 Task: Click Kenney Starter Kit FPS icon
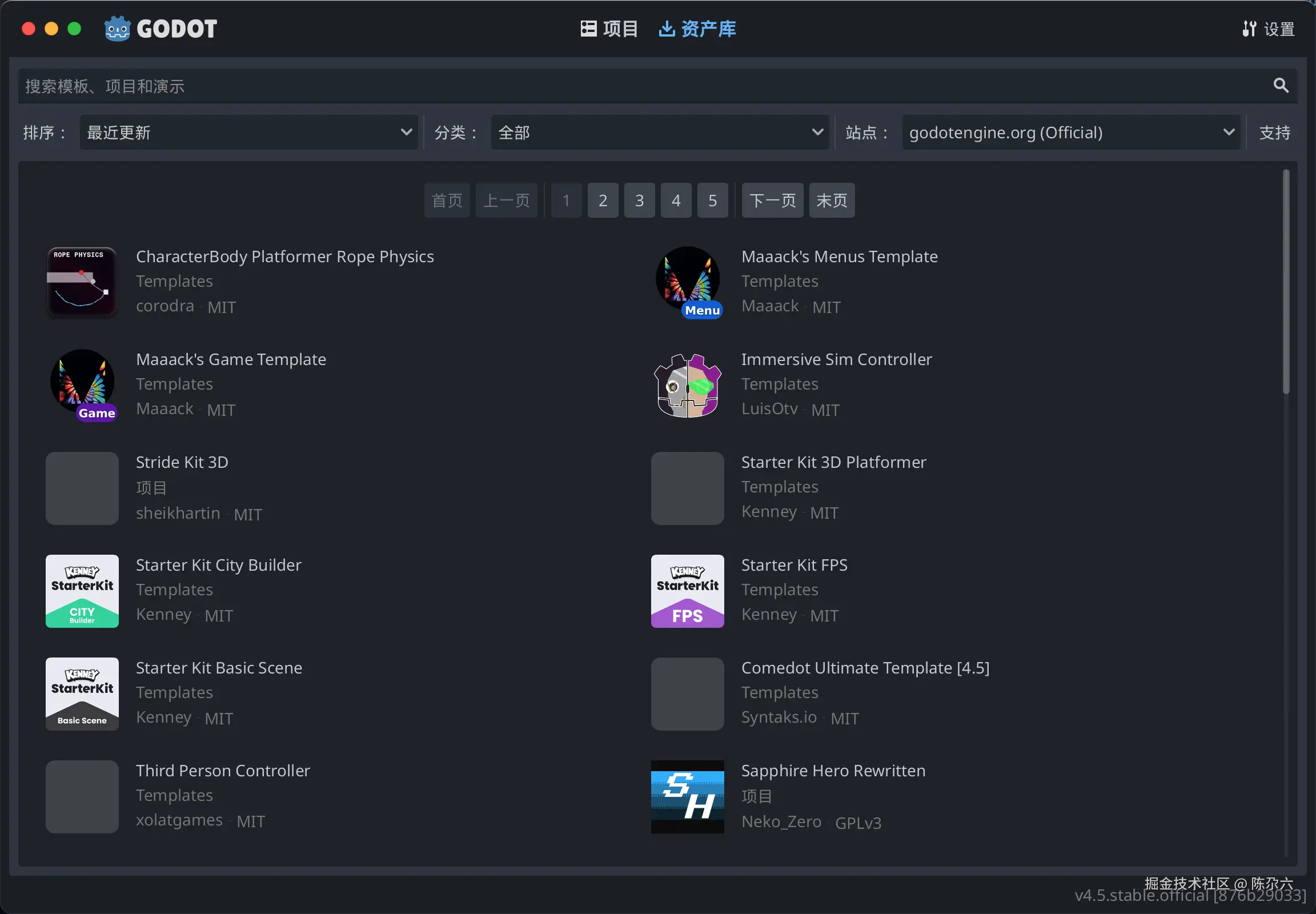point(687,591)
